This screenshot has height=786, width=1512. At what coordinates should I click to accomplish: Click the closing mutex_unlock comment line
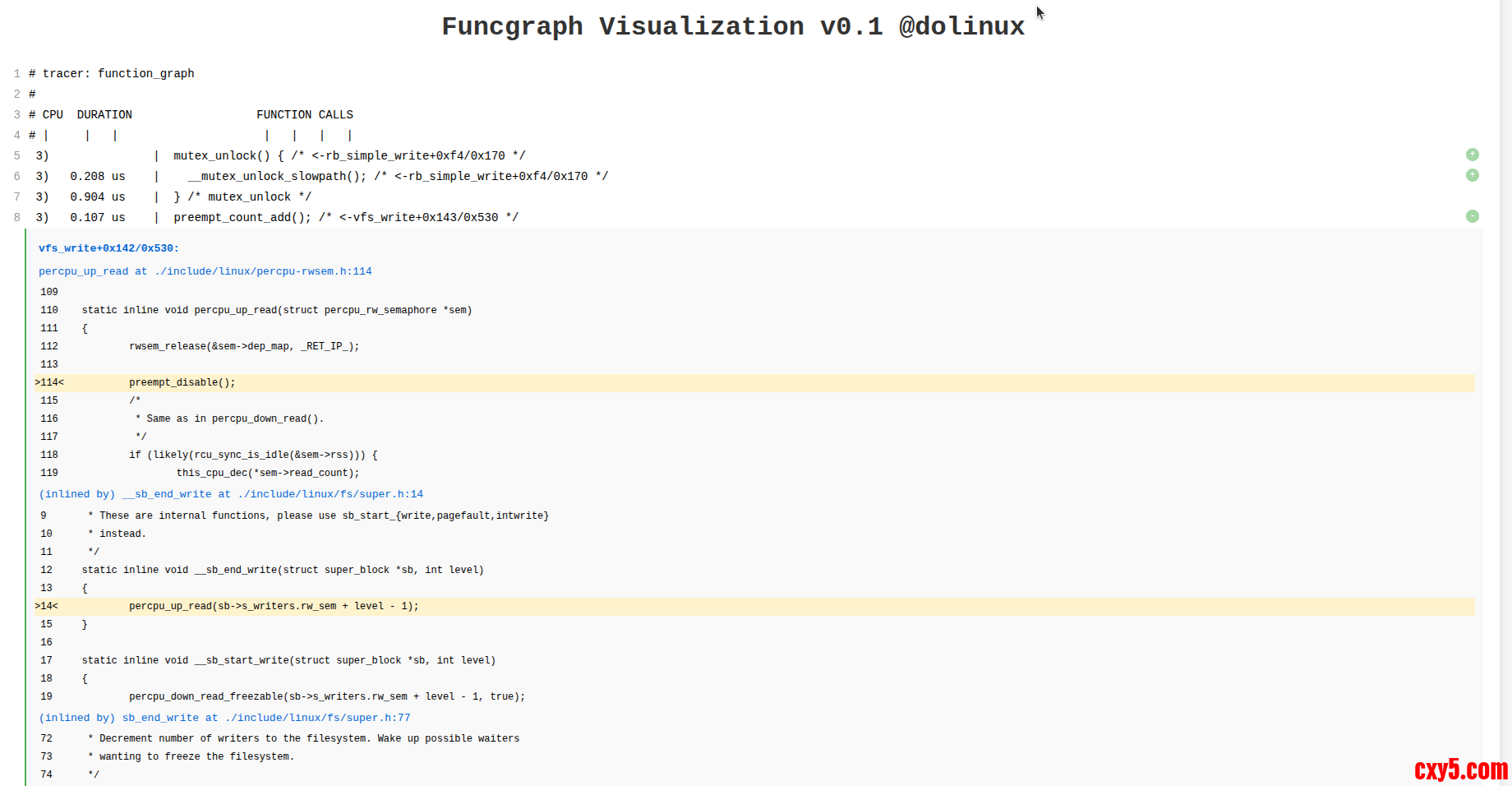(242, 196)
